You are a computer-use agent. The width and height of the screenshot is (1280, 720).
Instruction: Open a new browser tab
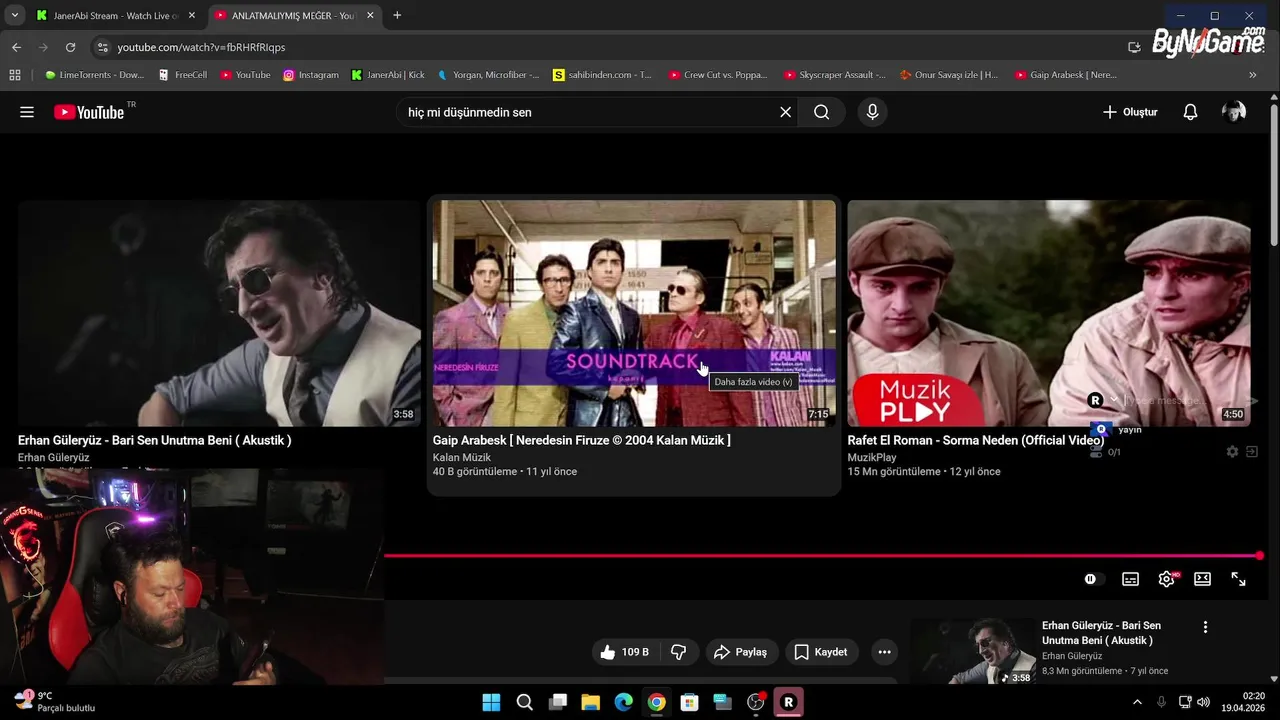[x=397, y=16]
